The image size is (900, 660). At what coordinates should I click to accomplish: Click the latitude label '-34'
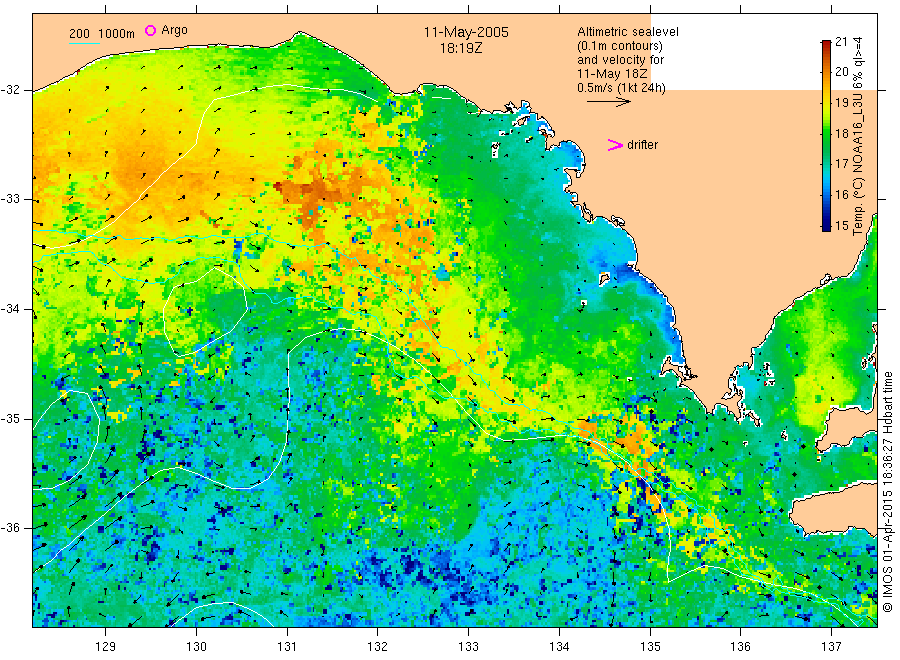pos(10,309)
